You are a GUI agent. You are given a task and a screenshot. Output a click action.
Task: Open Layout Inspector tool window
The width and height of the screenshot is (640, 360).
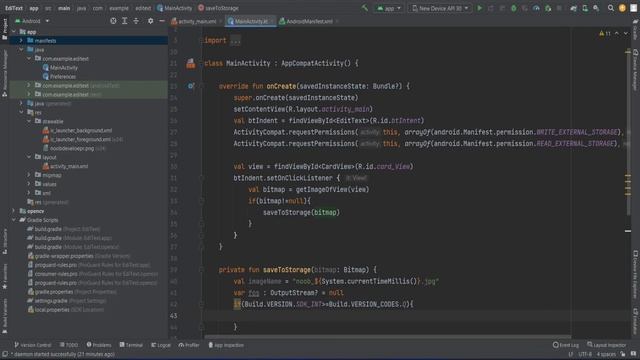606,345
